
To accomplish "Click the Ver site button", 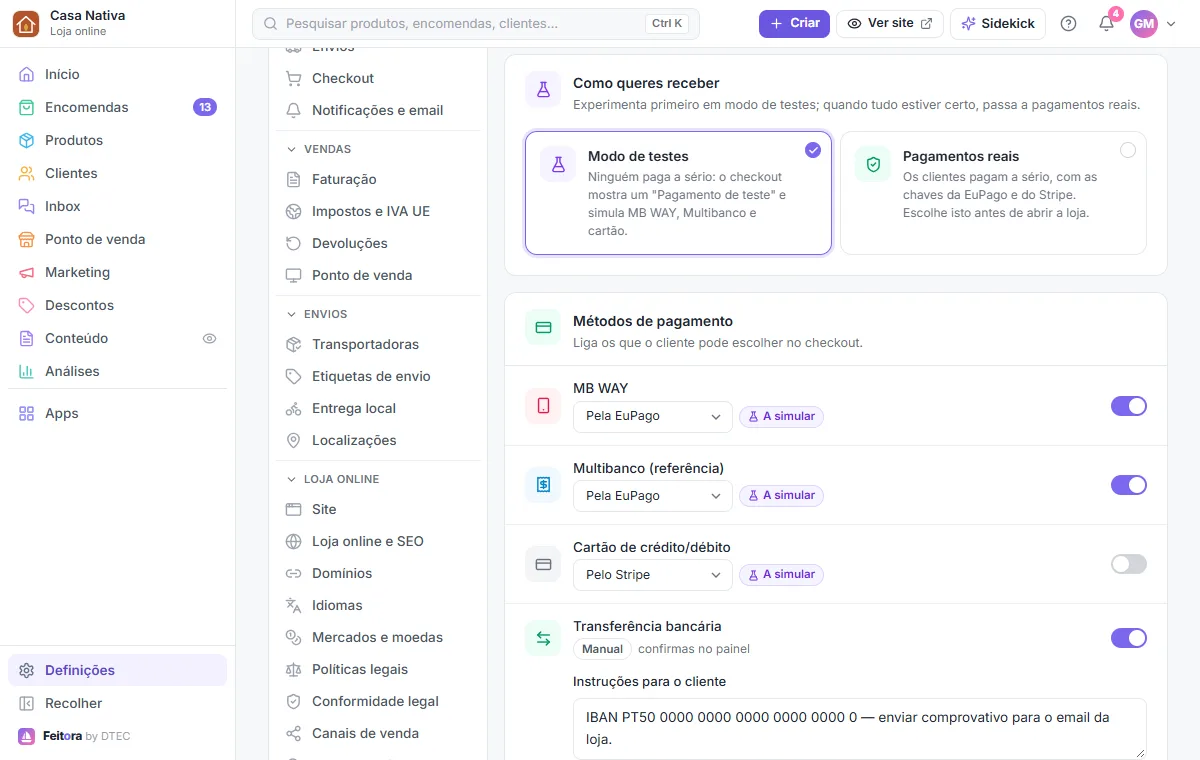I will (x=890, y=23).
